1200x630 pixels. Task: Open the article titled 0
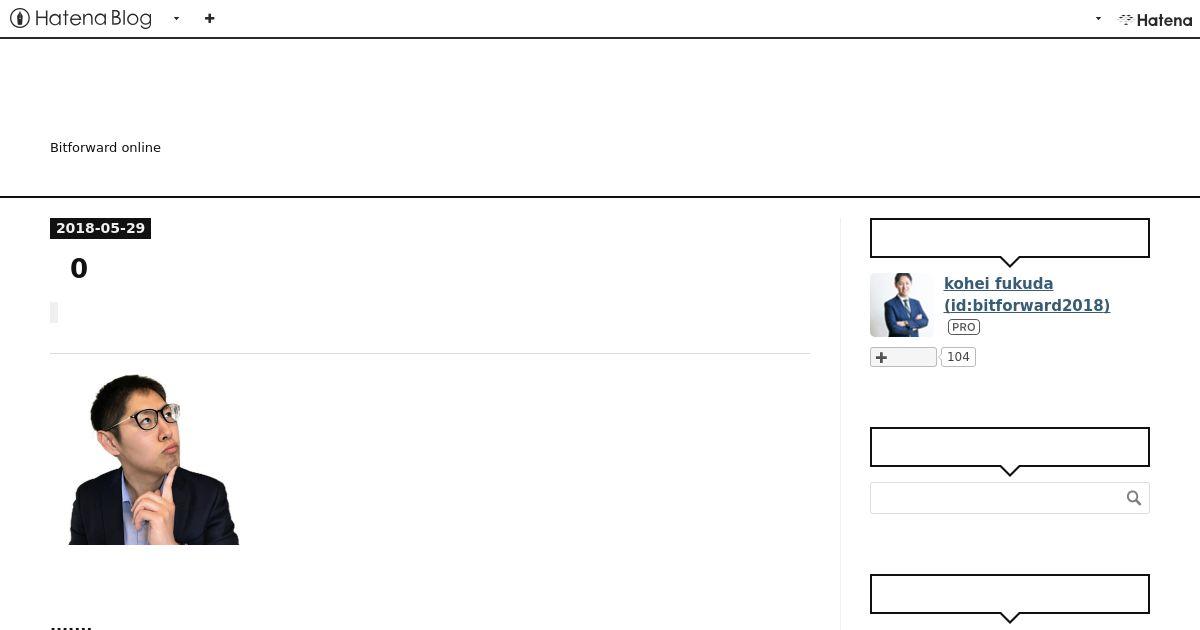pyautogui.click(x=79, y=268)
